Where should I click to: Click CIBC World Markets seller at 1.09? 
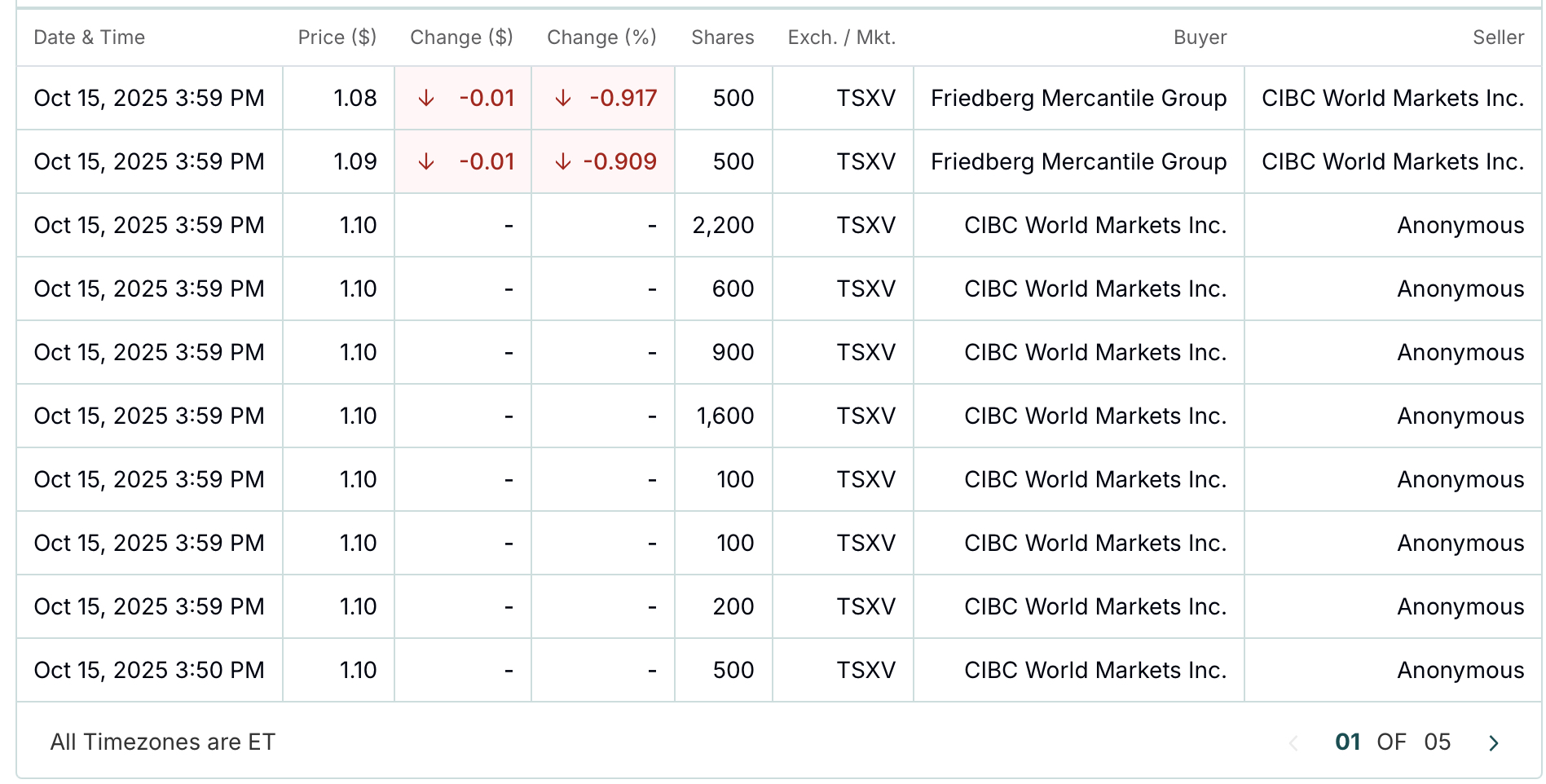click(1393, 162)
